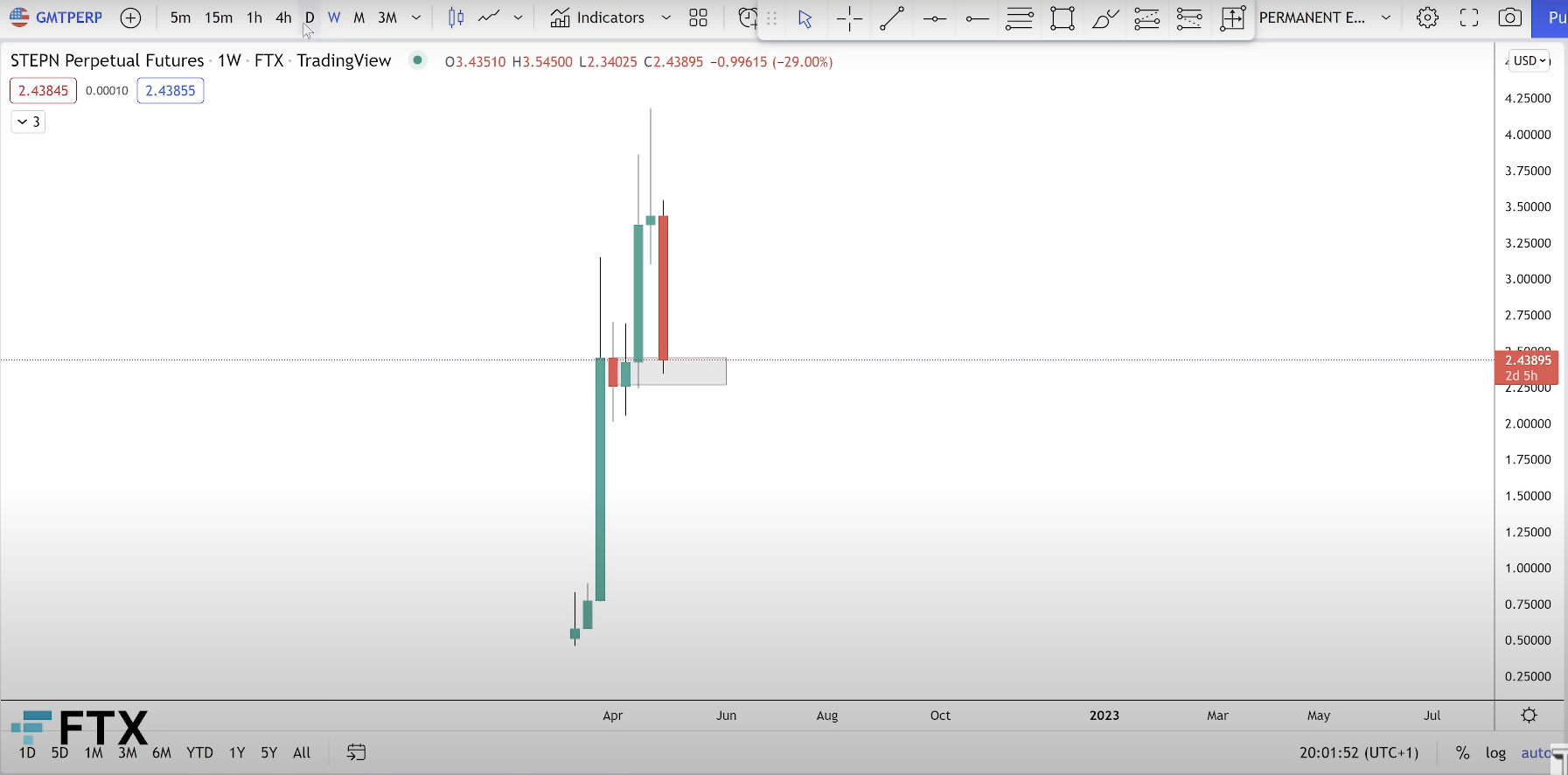Set date range to 6M

(162, 753)
